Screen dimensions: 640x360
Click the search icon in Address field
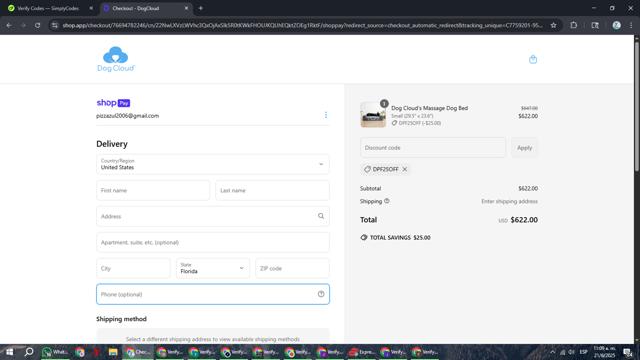click(x=321, y=216)
